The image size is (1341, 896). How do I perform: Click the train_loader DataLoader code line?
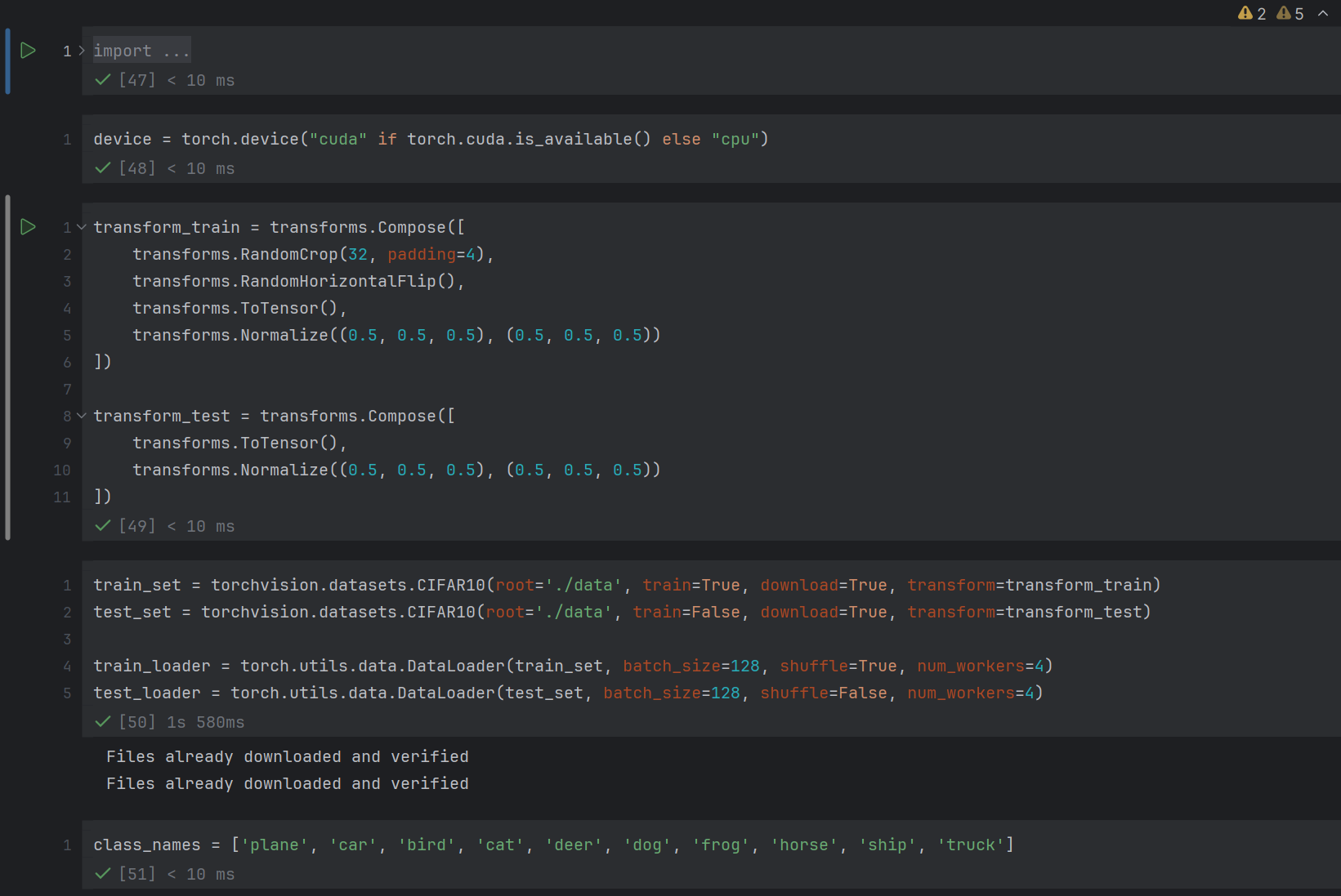click(572, 666)
